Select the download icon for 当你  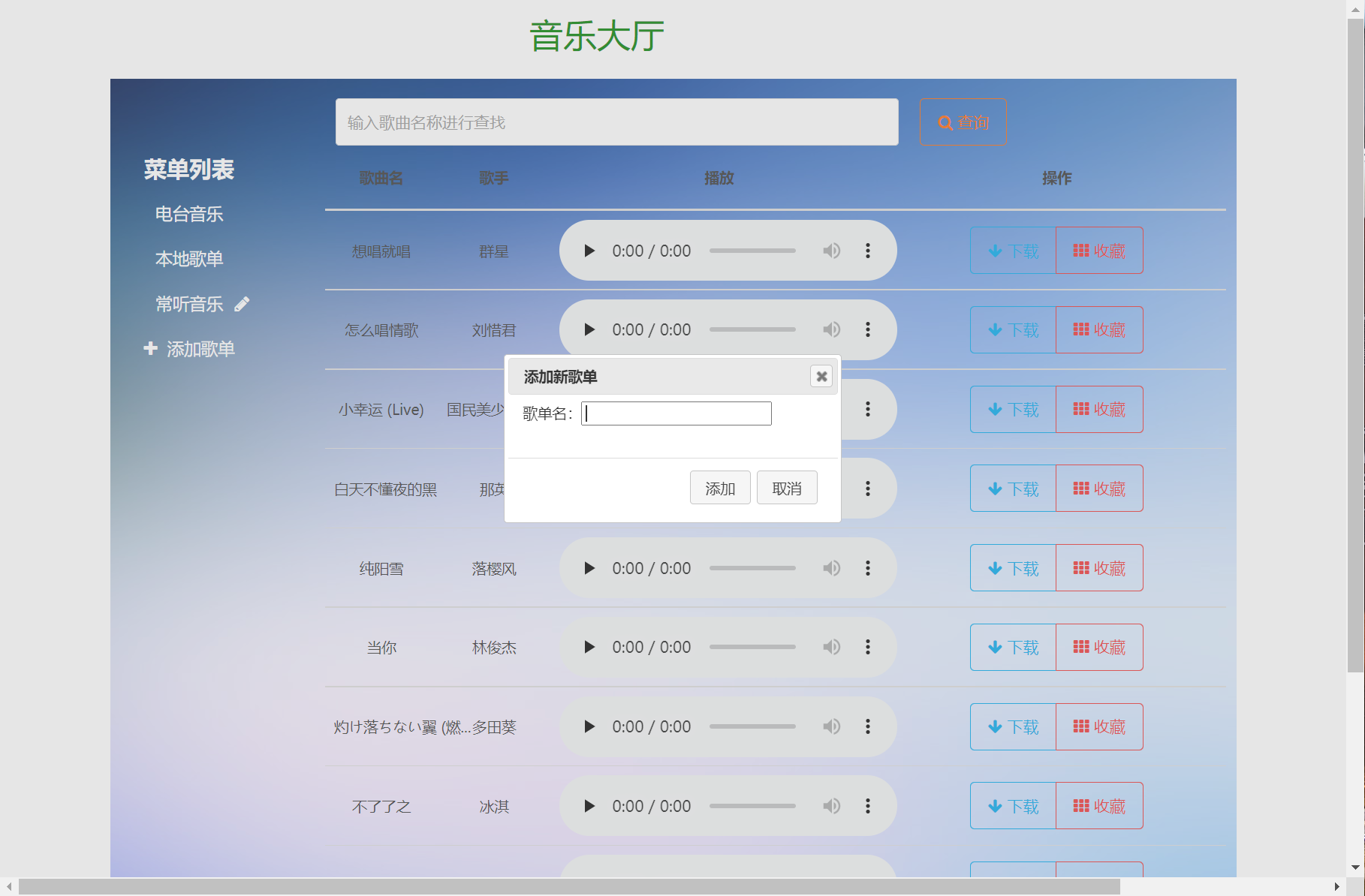click(996, 647)
